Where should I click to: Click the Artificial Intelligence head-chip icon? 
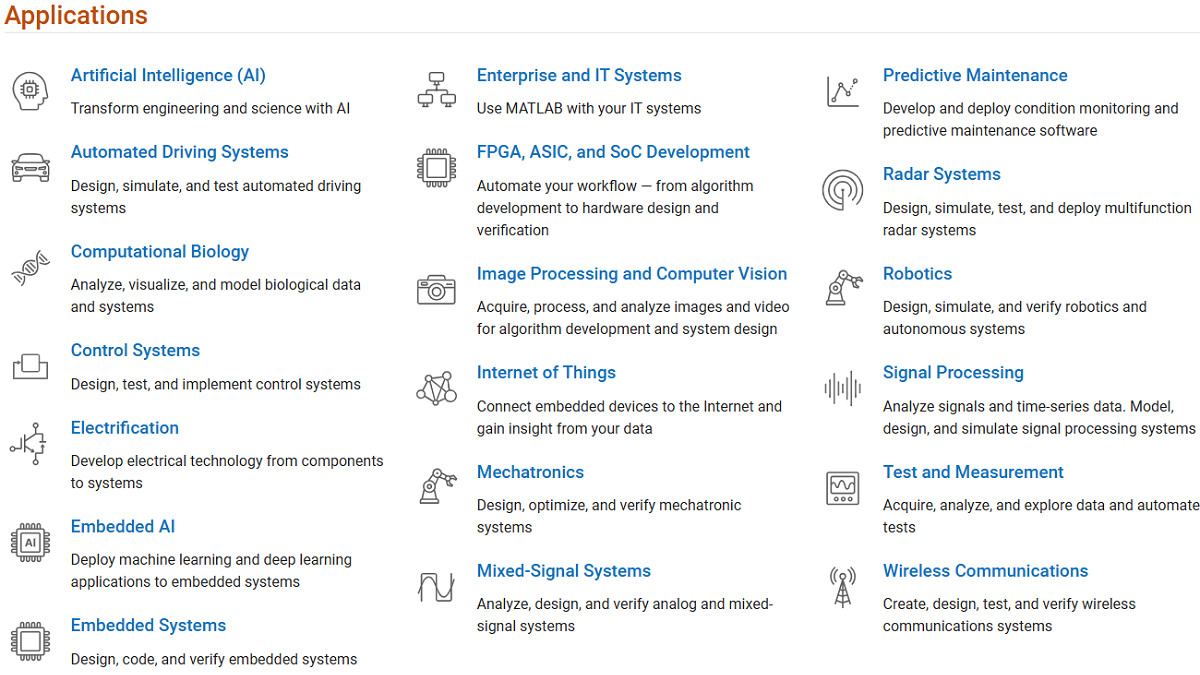[x=30, y=91]
